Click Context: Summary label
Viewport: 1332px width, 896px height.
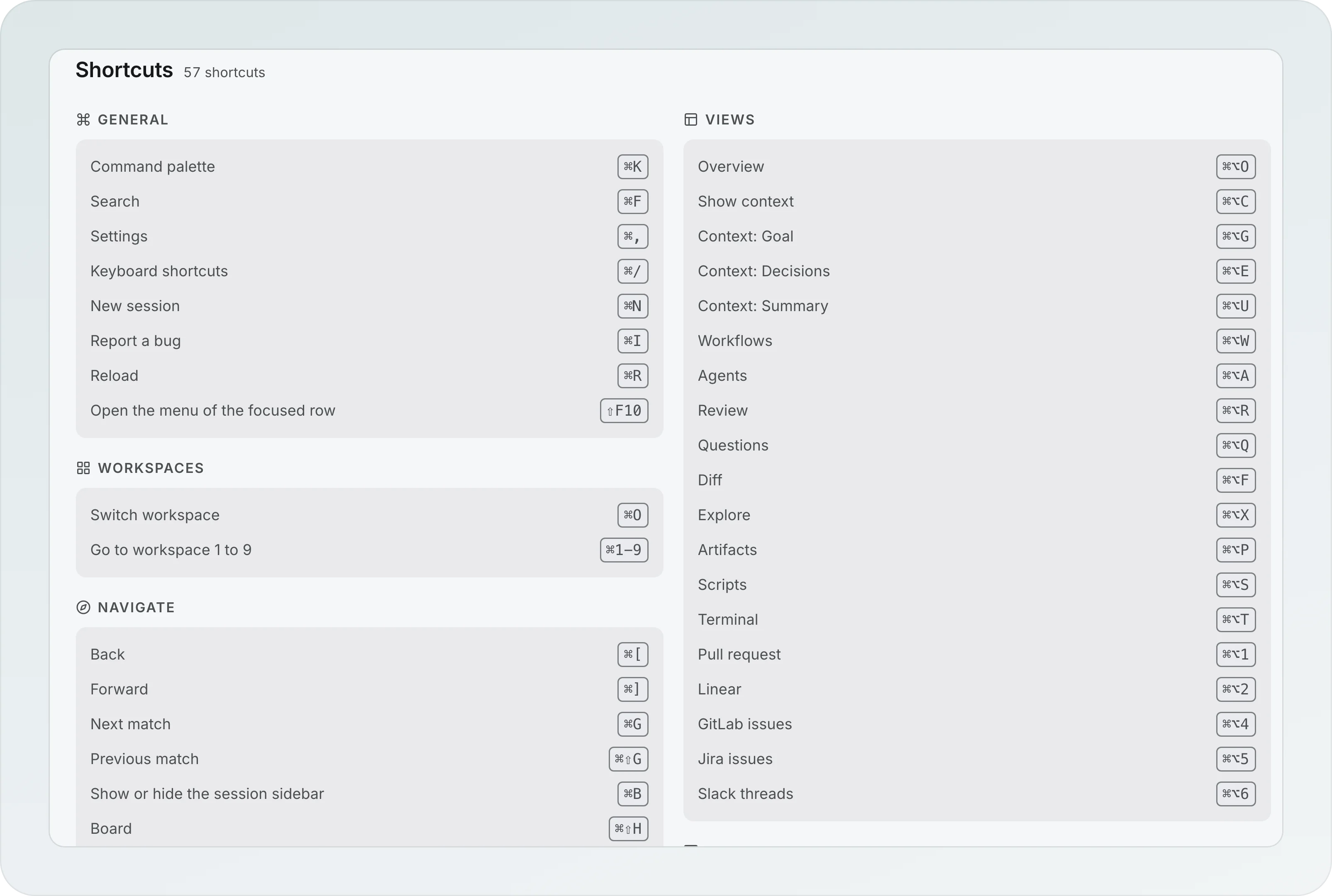[763, 306]
